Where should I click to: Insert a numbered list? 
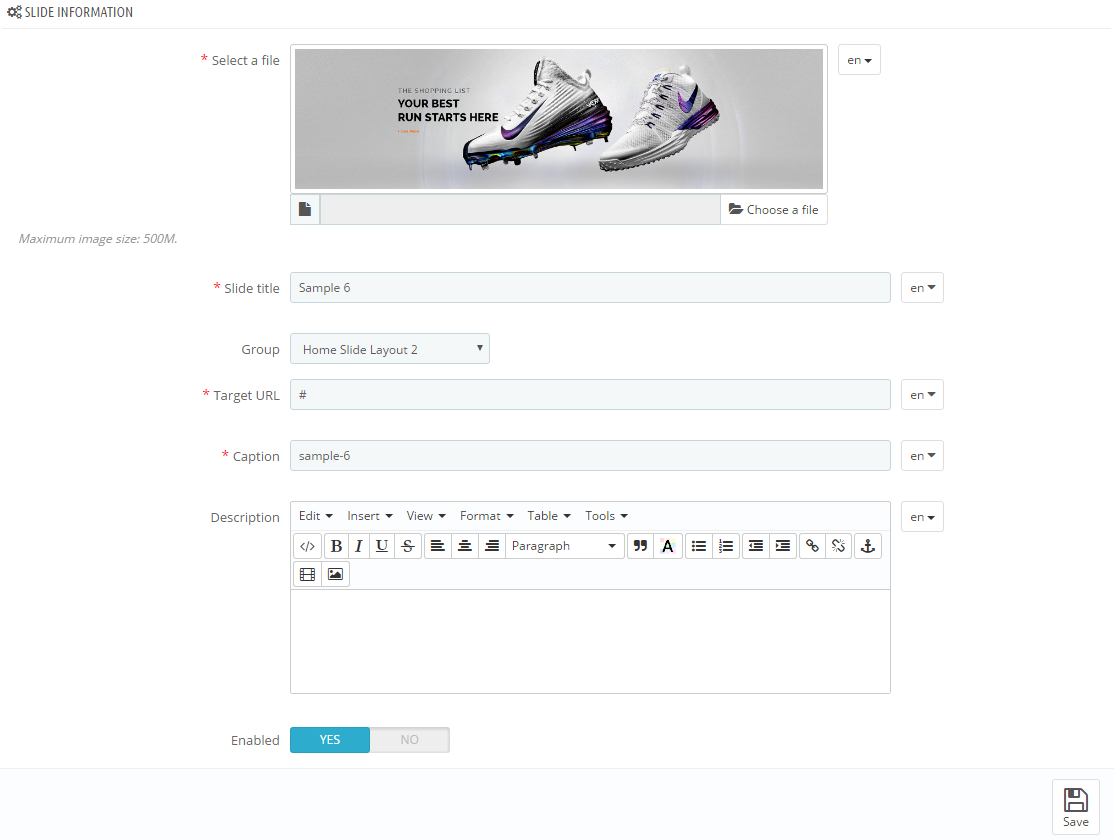(726, 546)
